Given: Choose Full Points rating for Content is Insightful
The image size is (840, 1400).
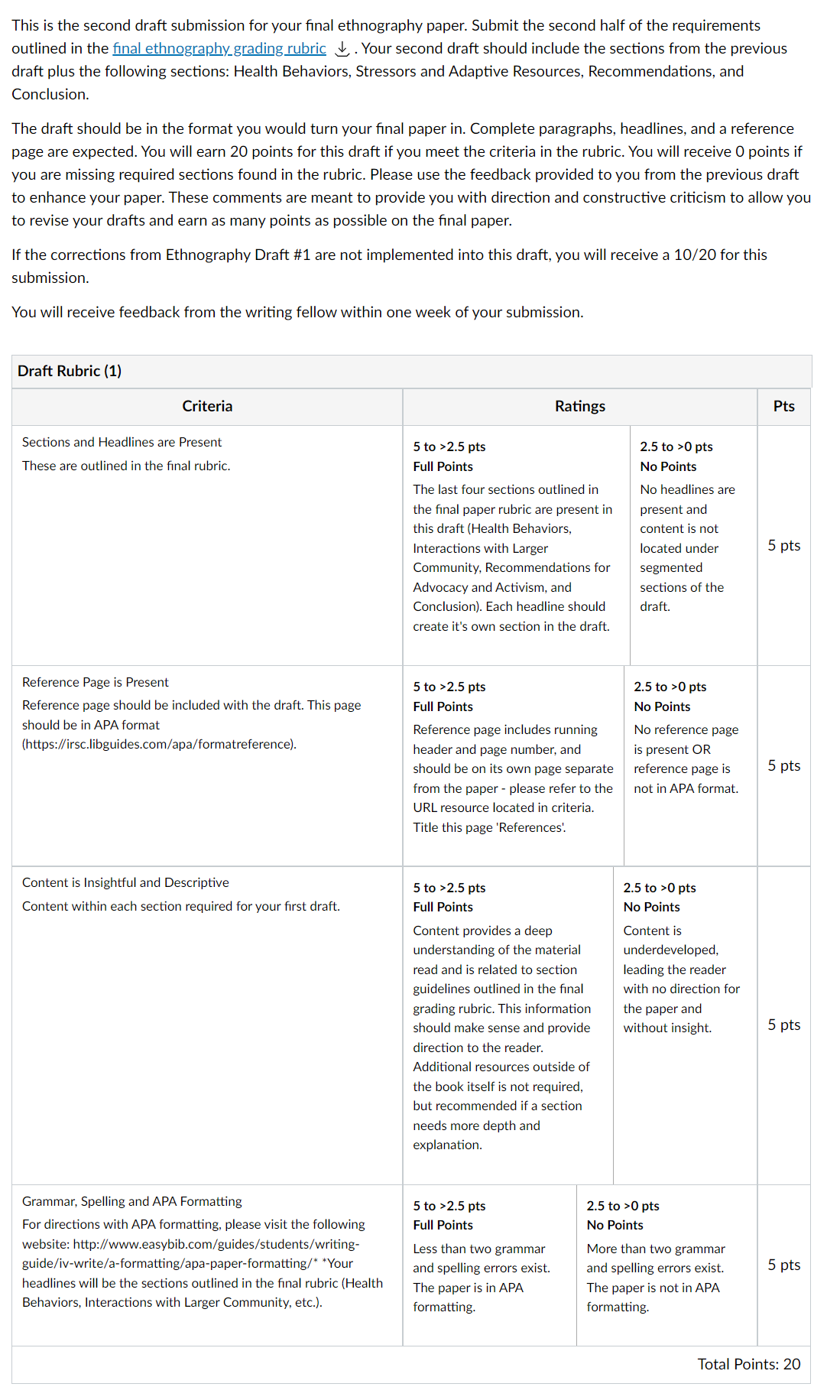Looking at the screenshot, I should click(508, 1025).
